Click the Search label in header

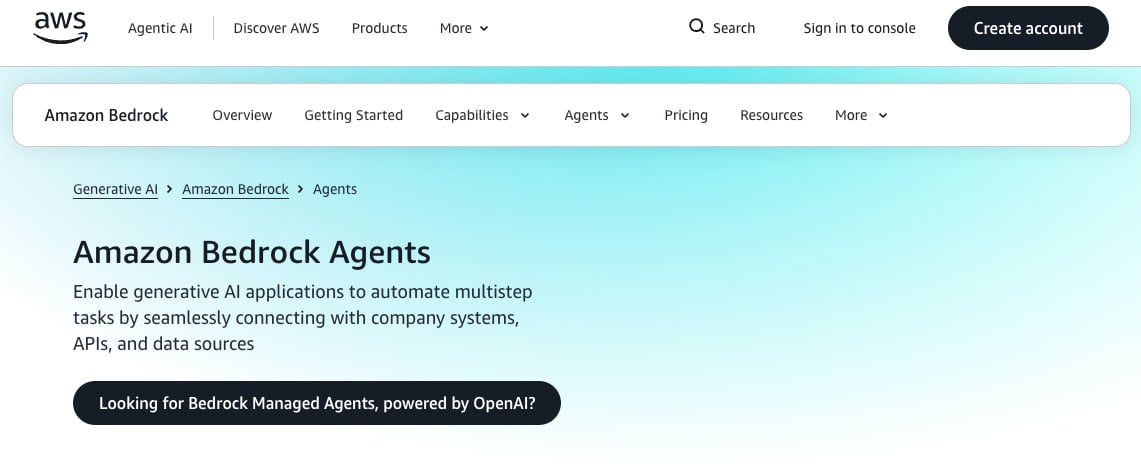pos(734,28)
